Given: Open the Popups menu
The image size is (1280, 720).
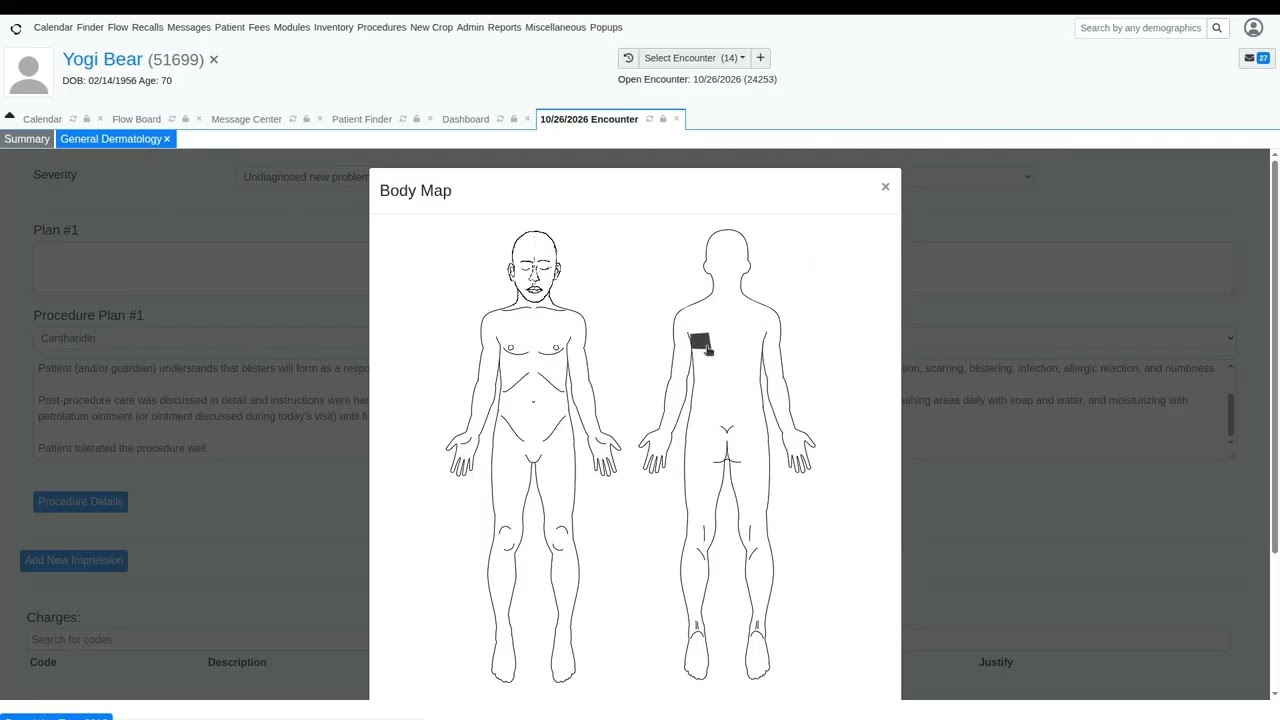Looking at the screenshot, I should (x=606, y=27).
